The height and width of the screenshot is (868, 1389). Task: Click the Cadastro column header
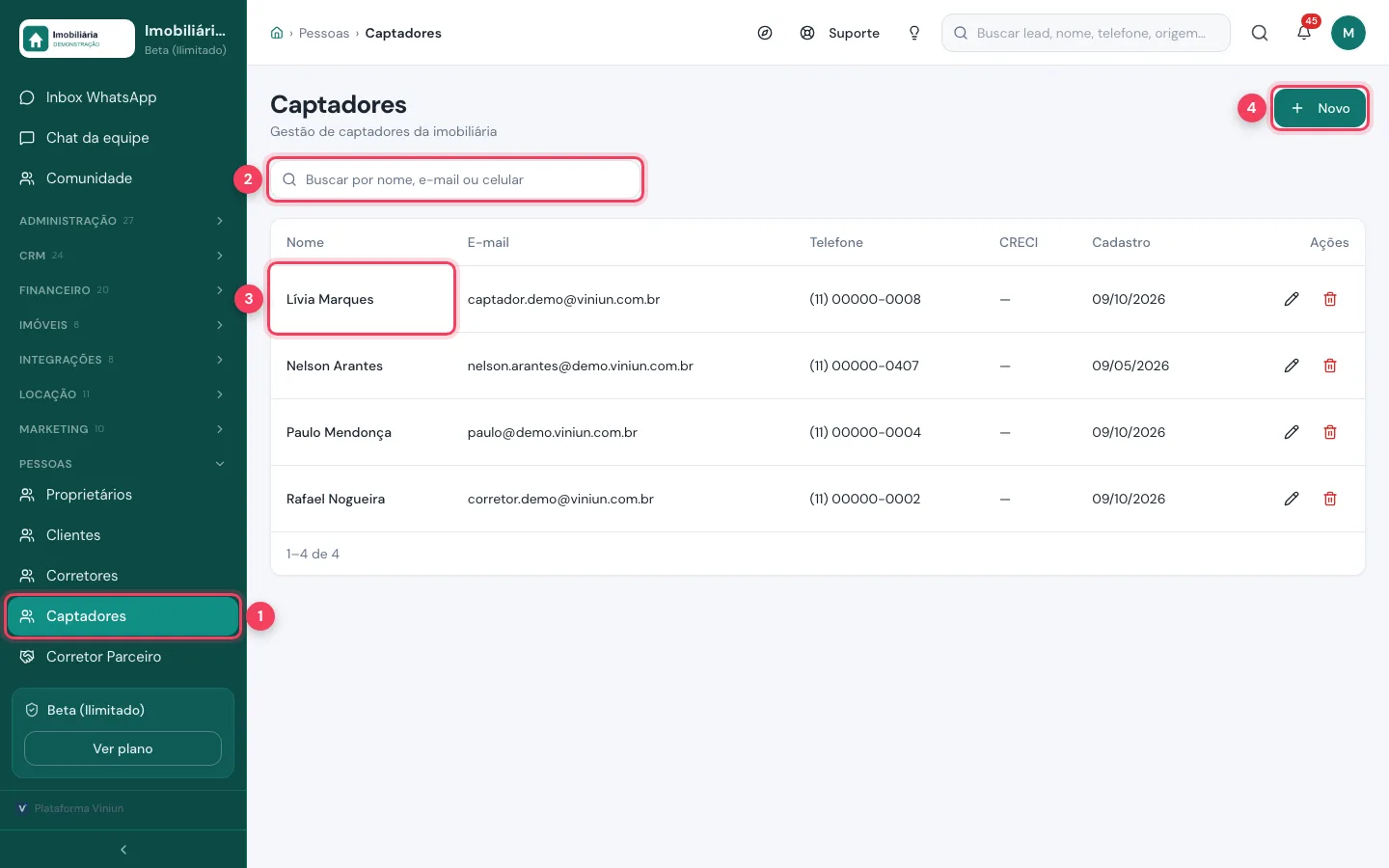pos(1121,242)
